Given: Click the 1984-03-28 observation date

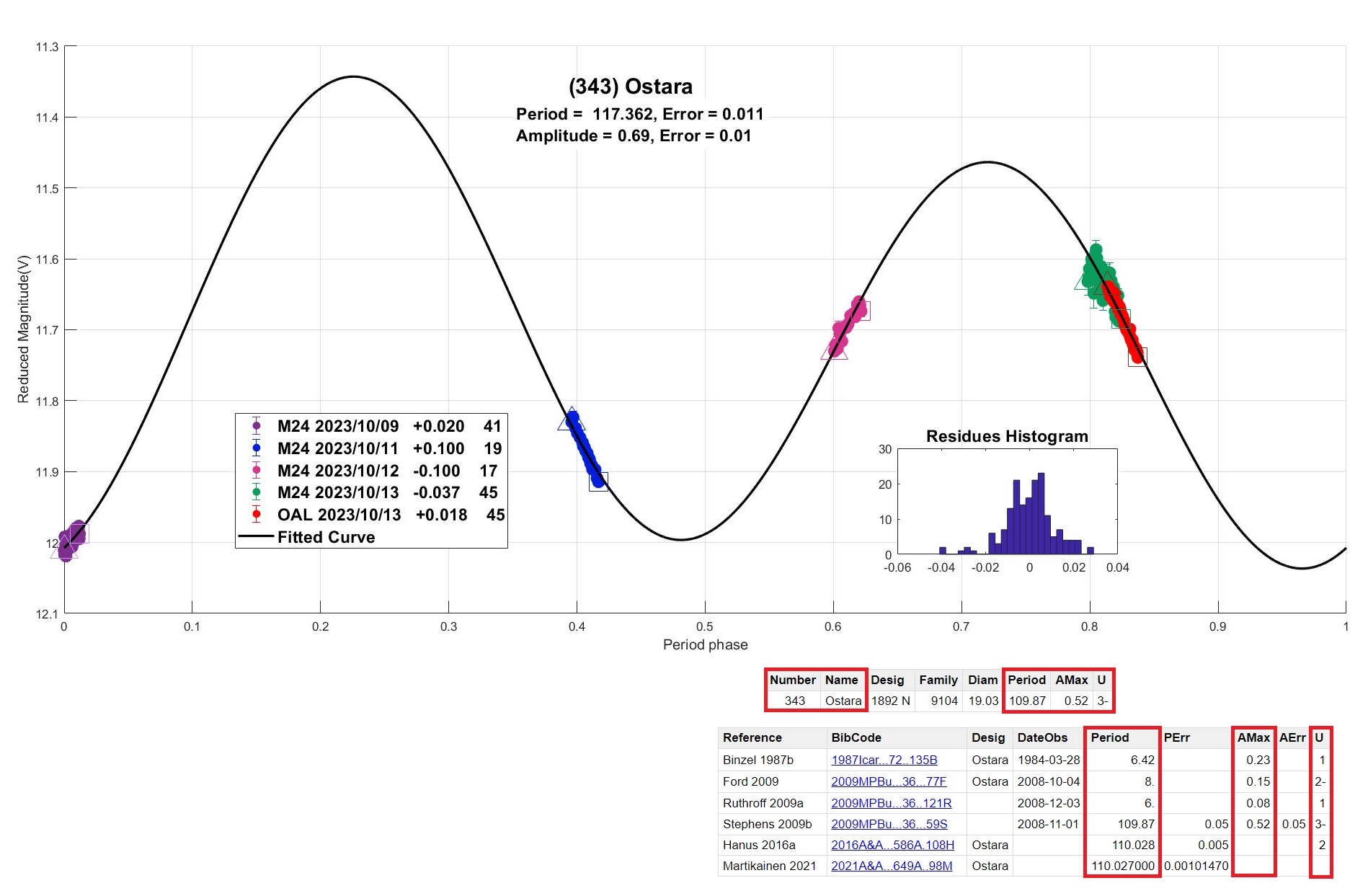Looking at the screenshot, I should click(x=1049, y=760).
